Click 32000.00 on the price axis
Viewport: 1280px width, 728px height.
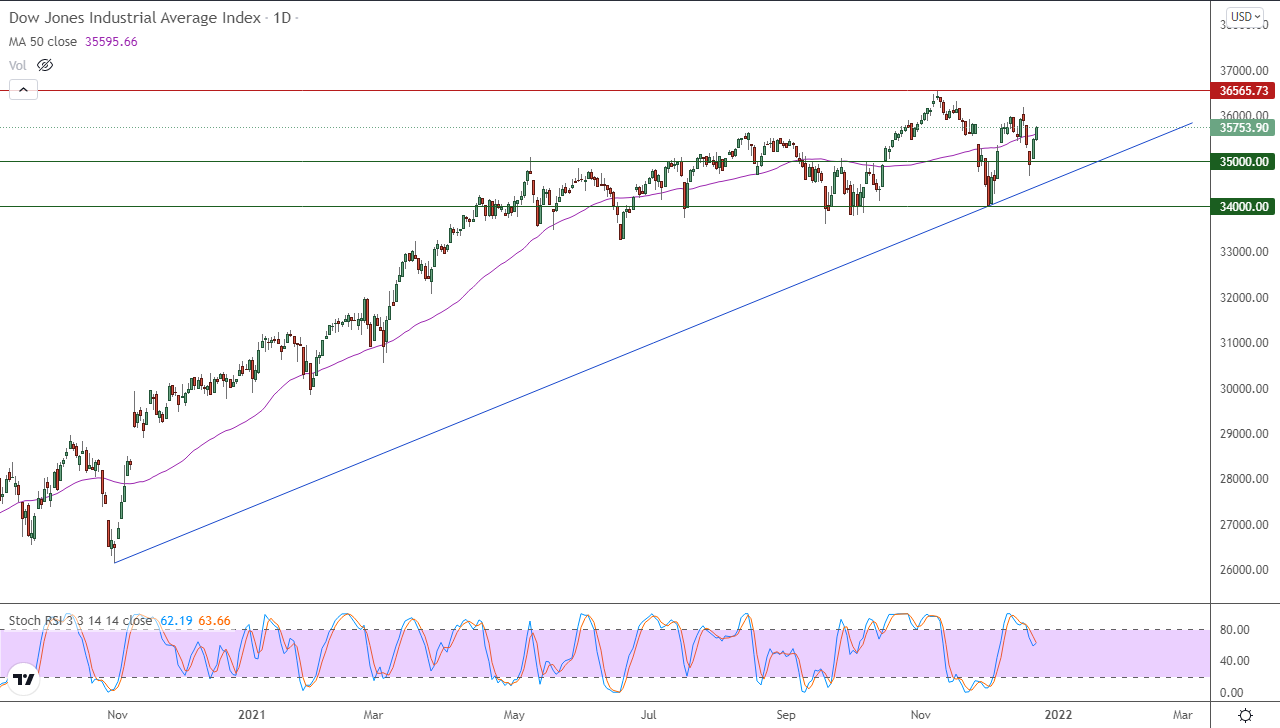pos(1245,298)
